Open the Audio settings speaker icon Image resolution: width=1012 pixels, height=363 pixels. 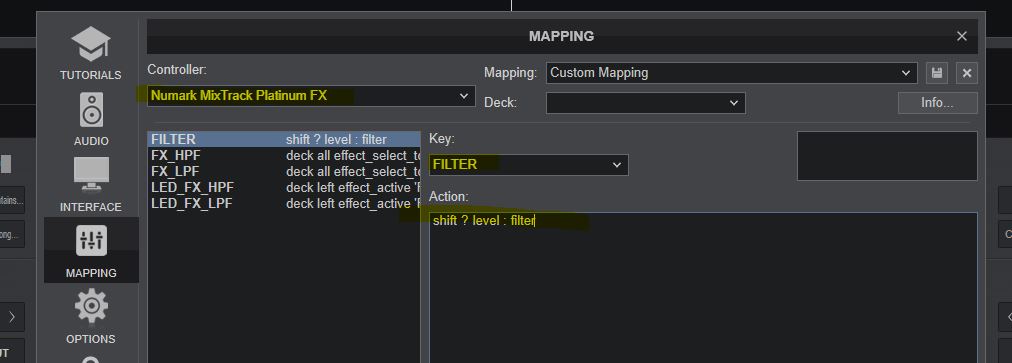91,109
